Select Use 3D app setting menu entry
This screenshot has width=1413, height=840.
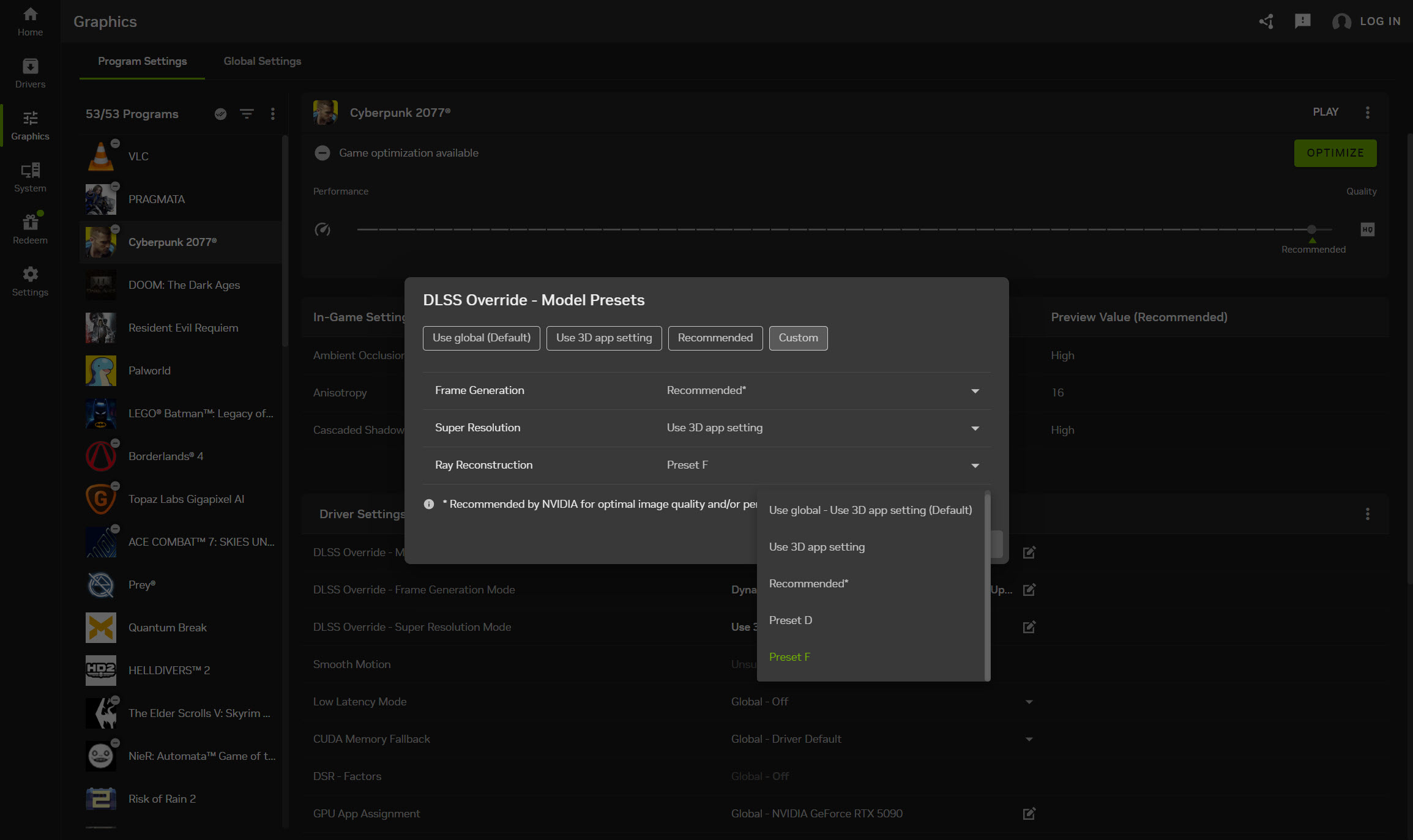point(870,547)
